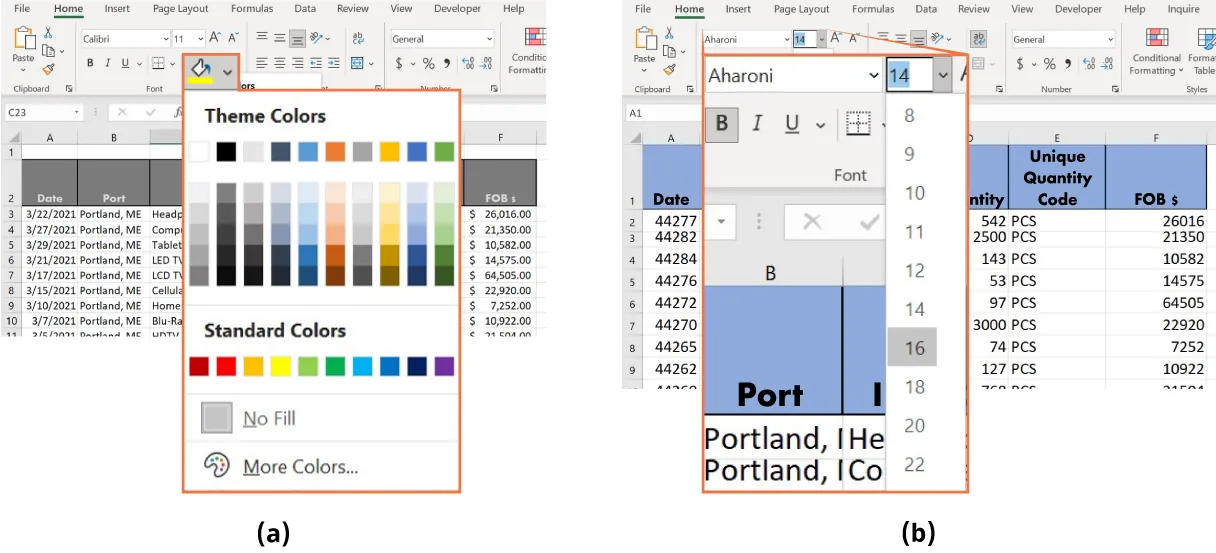The image size is (1216, 553).
Task: Click the Name Box showing C23
Action: coord(38,113)
